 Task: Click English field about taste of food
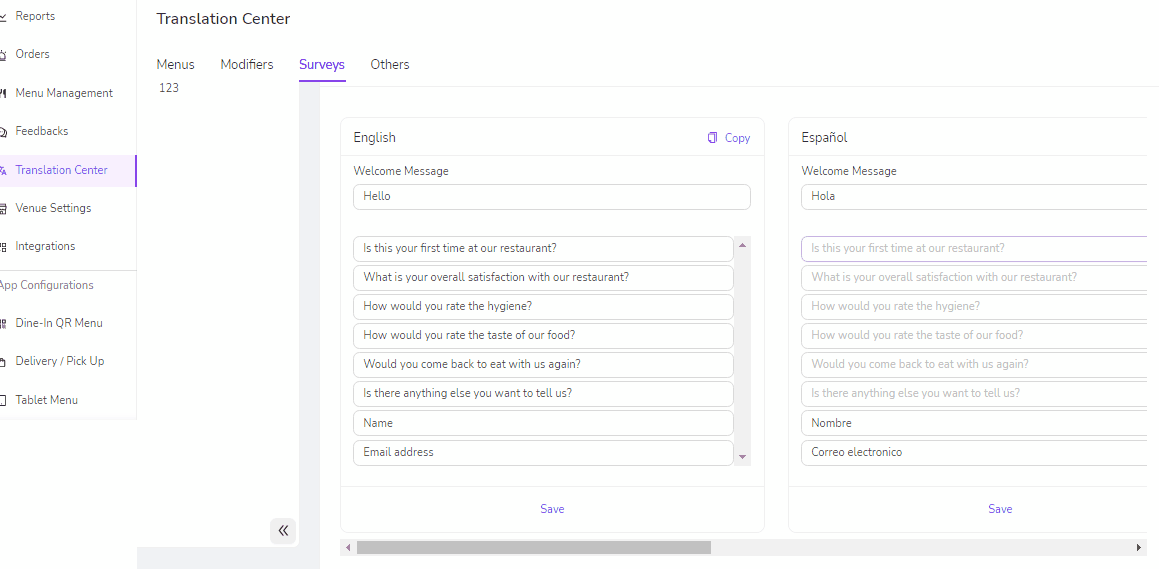point(543,335)
